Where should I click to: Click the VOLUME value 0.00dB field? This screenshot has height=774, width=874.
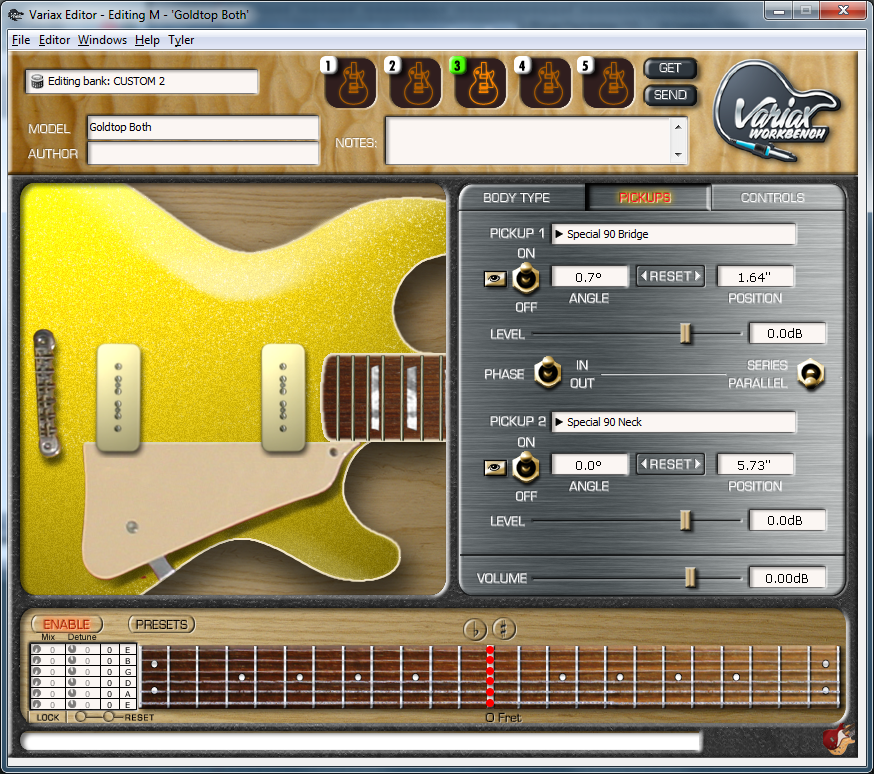pyautogui.click(x=786, y=578)
